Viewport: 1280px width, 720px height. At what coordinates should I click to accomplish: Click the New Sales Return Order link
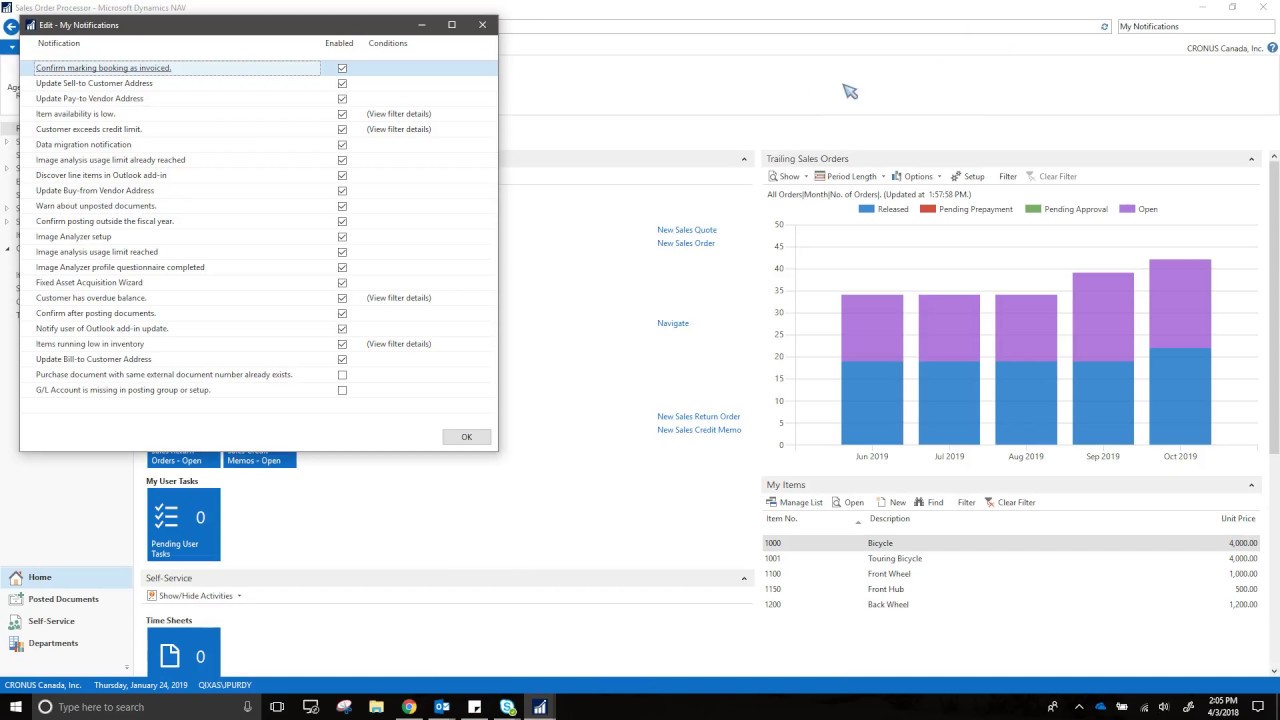699,416
